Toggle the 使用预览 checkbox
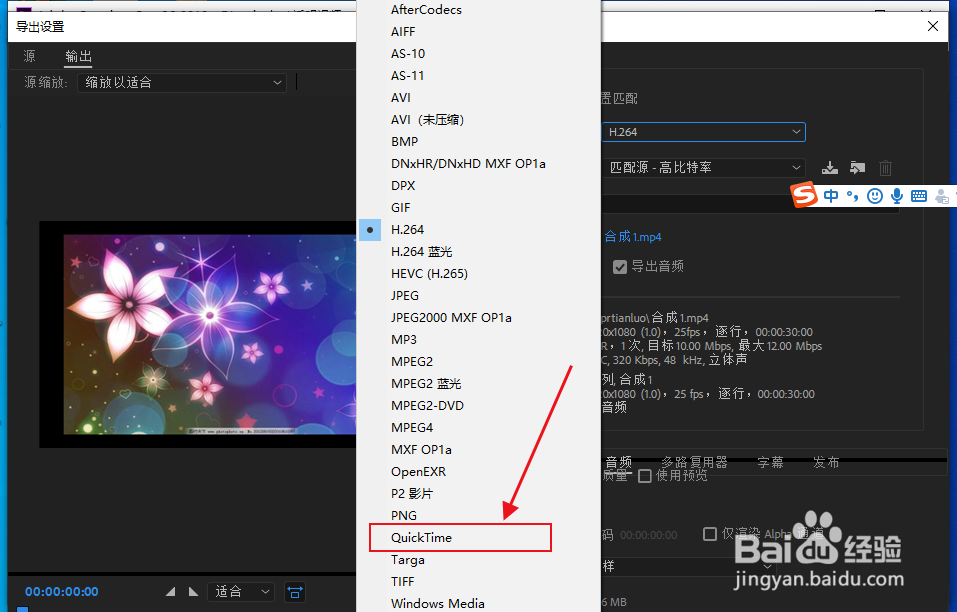The height and width of the screenshot is (612, 957). click(x=645, y=475)
